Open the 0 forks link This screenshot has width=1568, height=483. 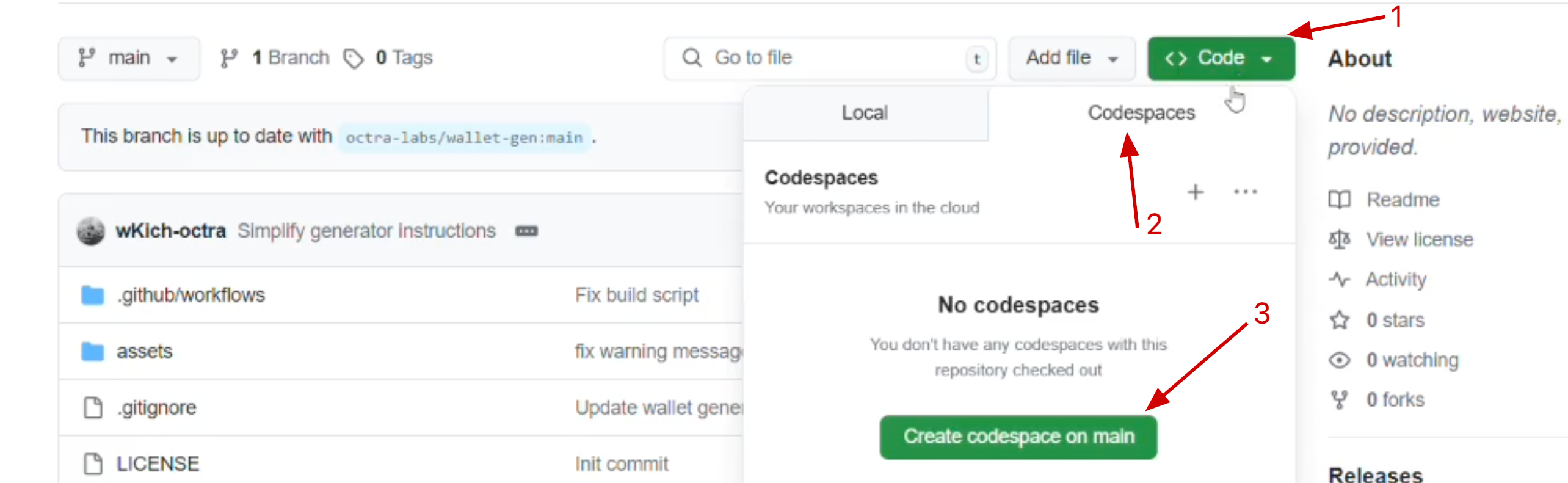[1395, 401]
